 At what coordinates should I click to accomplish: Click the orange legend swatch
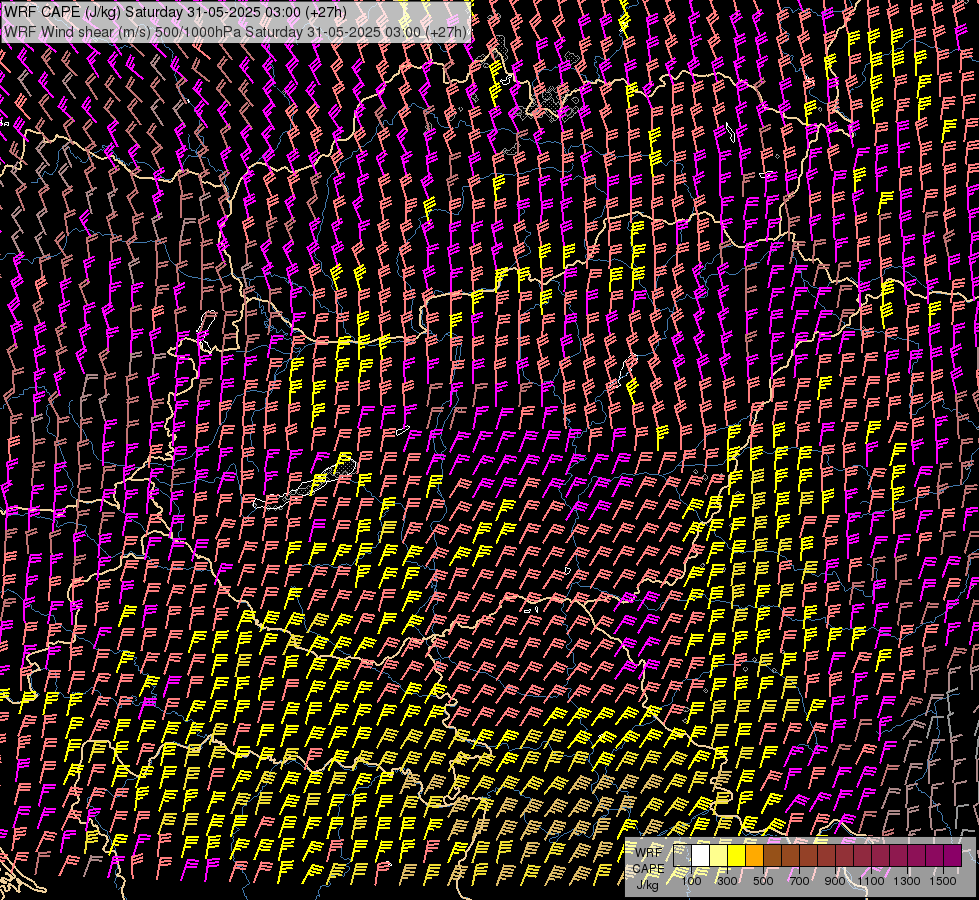pos(755,856)
